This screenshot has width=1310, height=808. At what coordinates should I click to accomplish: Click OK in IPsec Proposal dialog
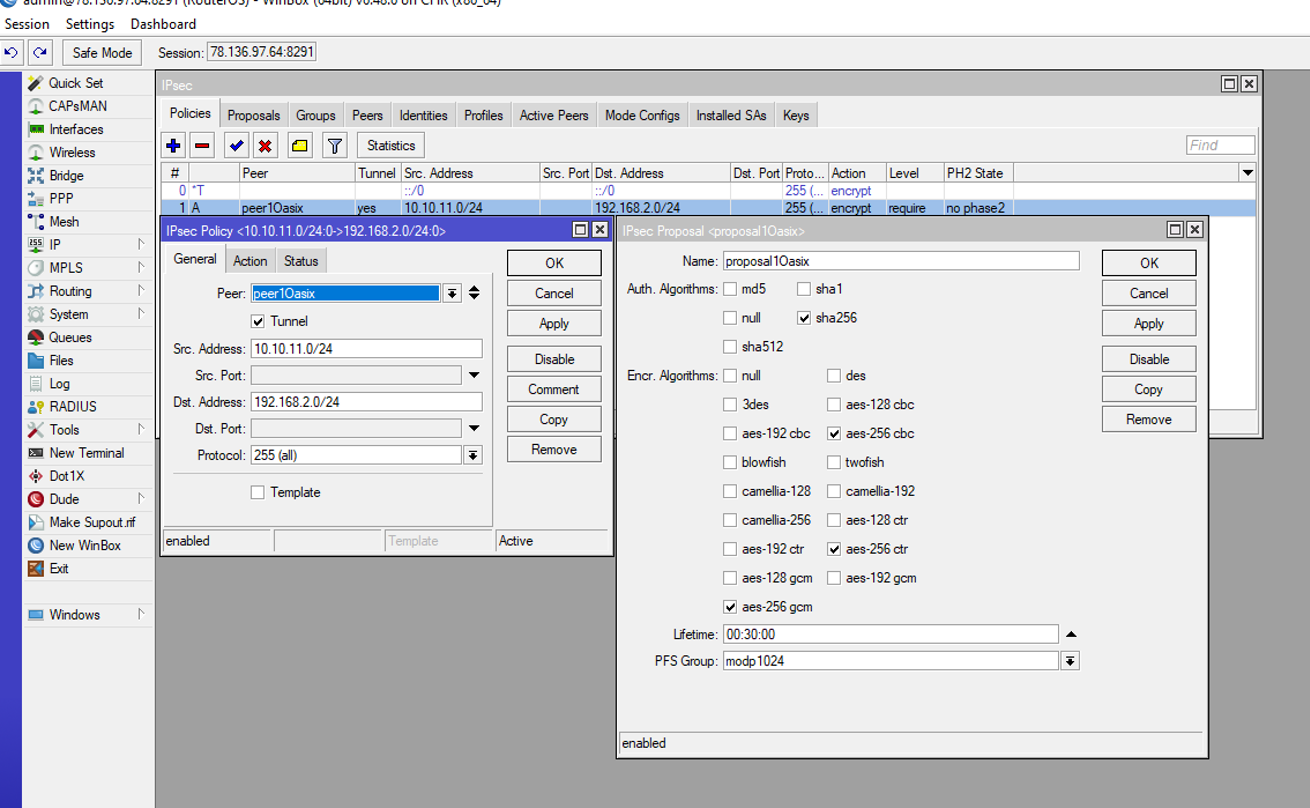click(x=1149, y=263)
